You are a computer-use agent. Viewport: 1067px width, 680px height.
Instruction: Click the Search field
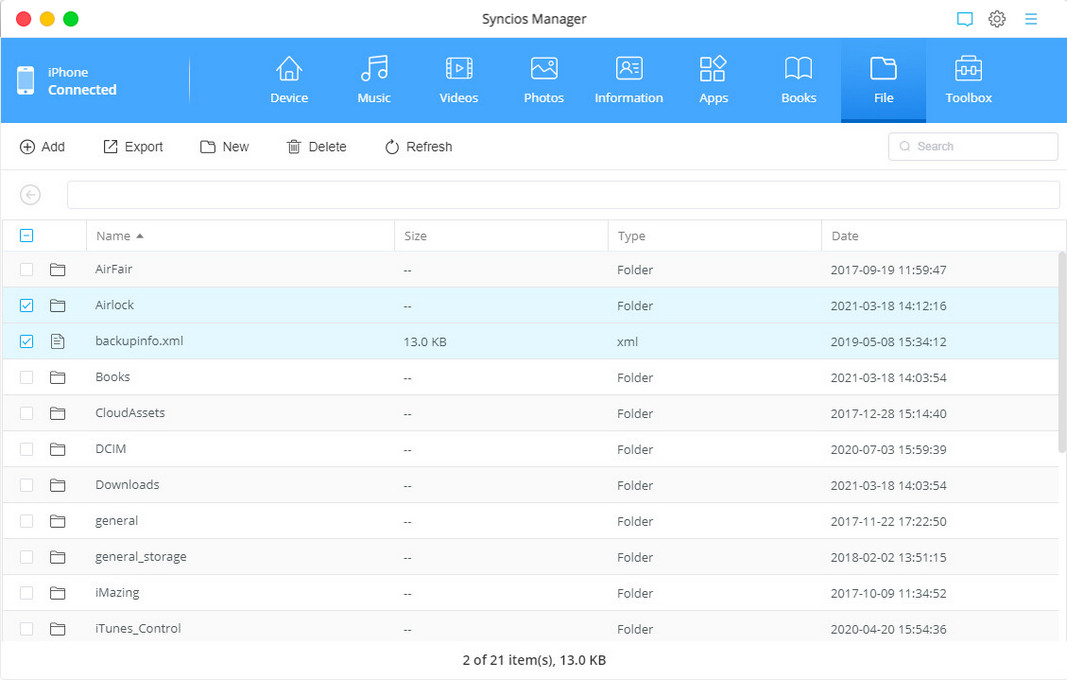click(x=973, y=146)
